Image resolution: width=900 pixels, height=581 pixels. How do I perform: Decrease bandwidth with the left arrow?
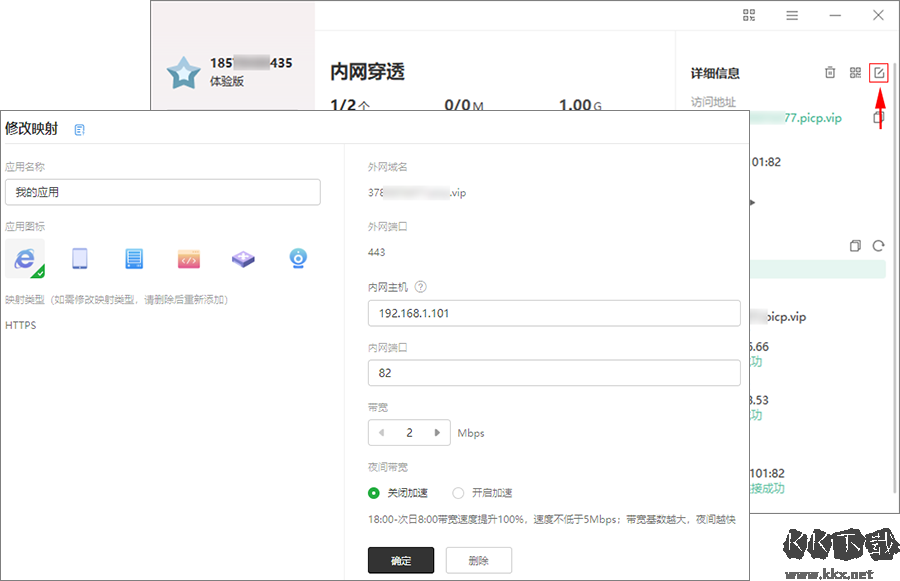coord(382,433)
